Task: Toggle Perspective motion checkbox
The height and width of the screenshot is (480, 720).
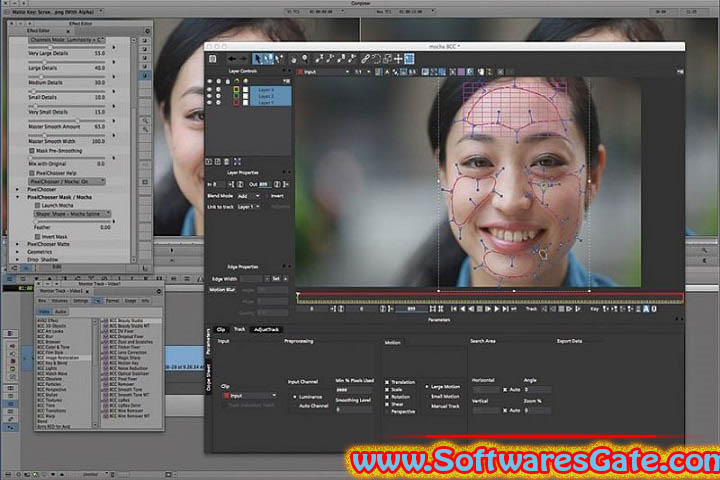Action: (387, 412)
